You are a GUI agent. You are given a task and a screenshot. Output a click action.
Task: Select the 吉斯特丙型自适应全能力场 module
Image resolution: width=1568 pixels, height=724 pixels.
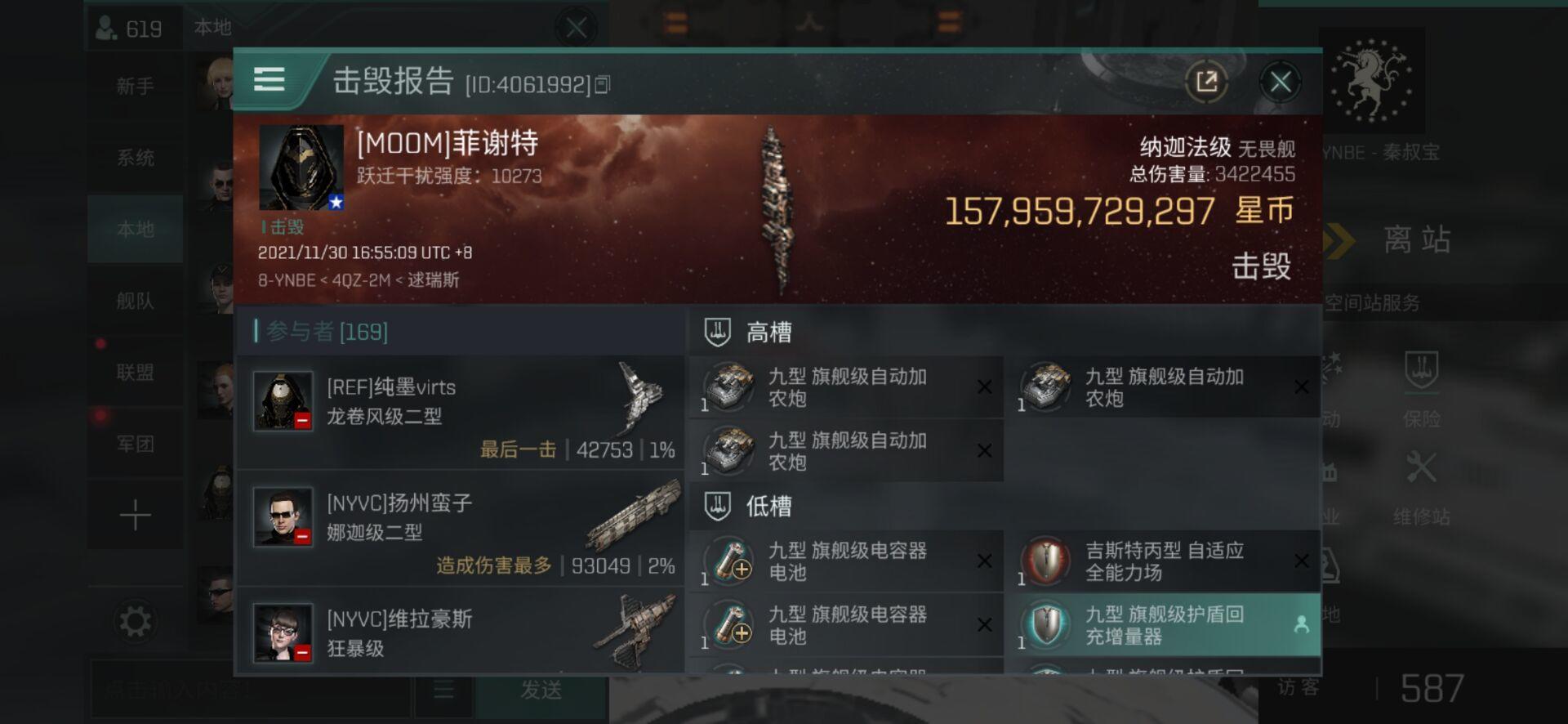click(x=1166, y=561)
